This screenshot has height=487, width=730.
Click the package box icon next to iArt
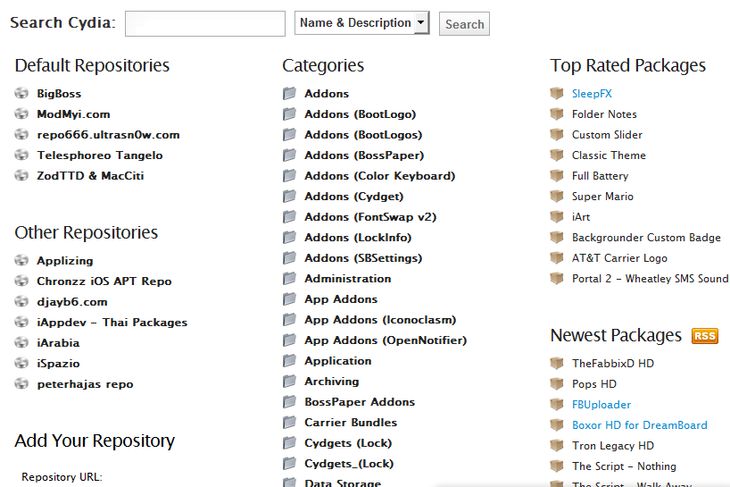(557, 216)
